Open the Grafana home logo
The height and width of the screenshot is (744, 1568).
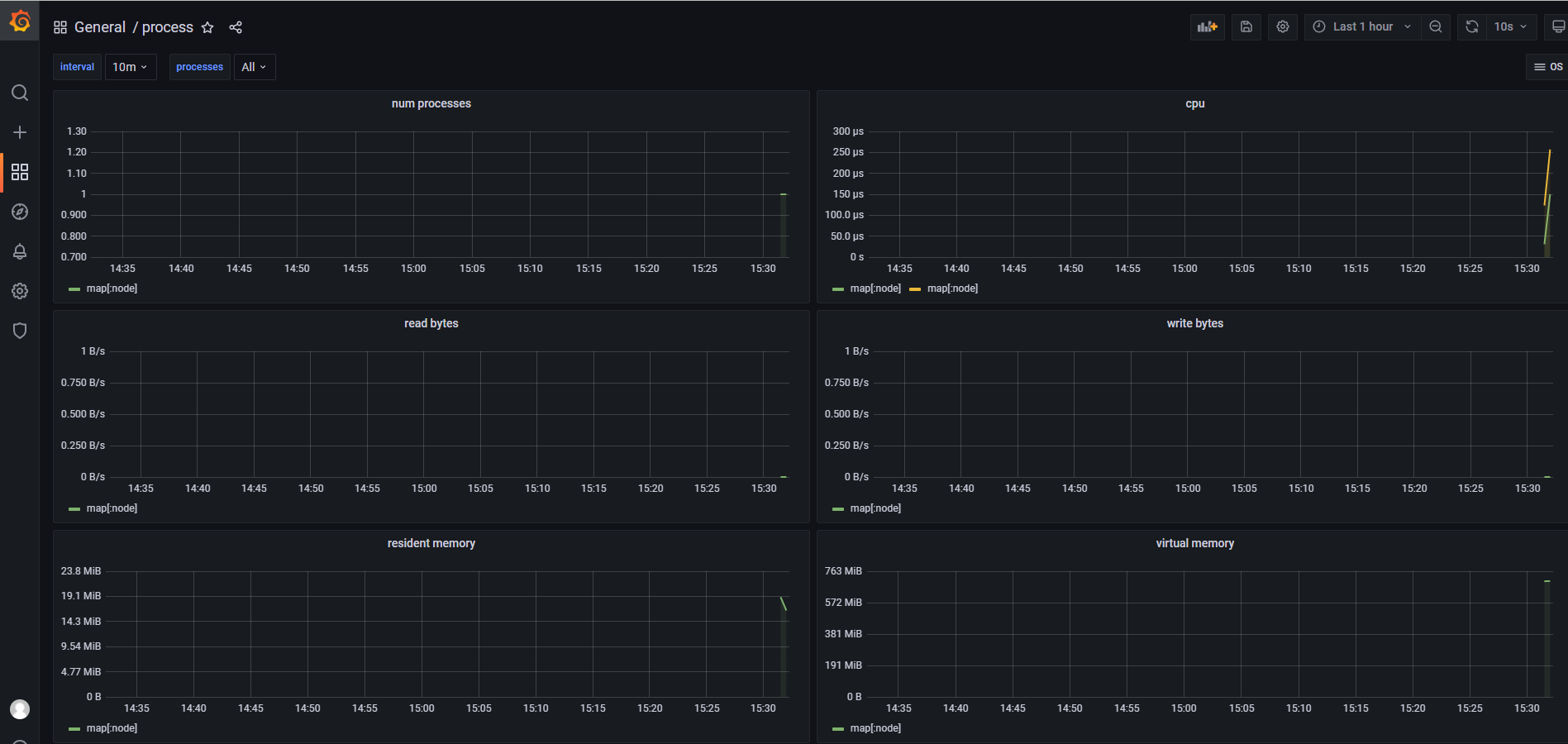tap(20, 21)
